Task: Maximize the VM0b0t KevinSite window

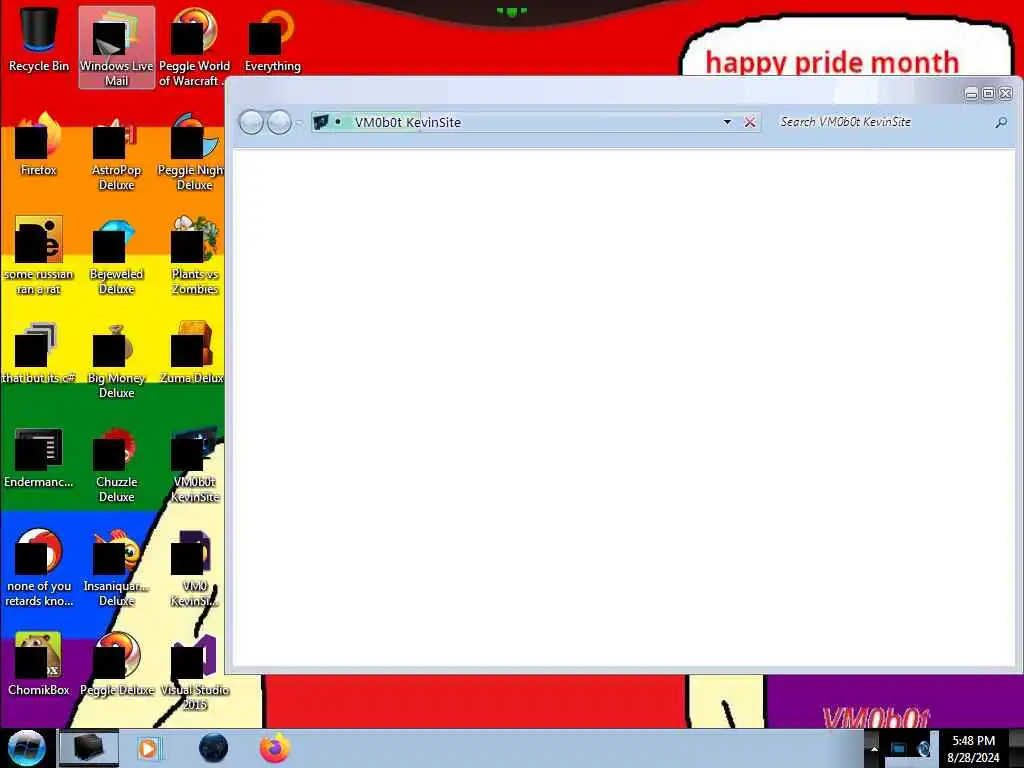Action: click(988, 93)
